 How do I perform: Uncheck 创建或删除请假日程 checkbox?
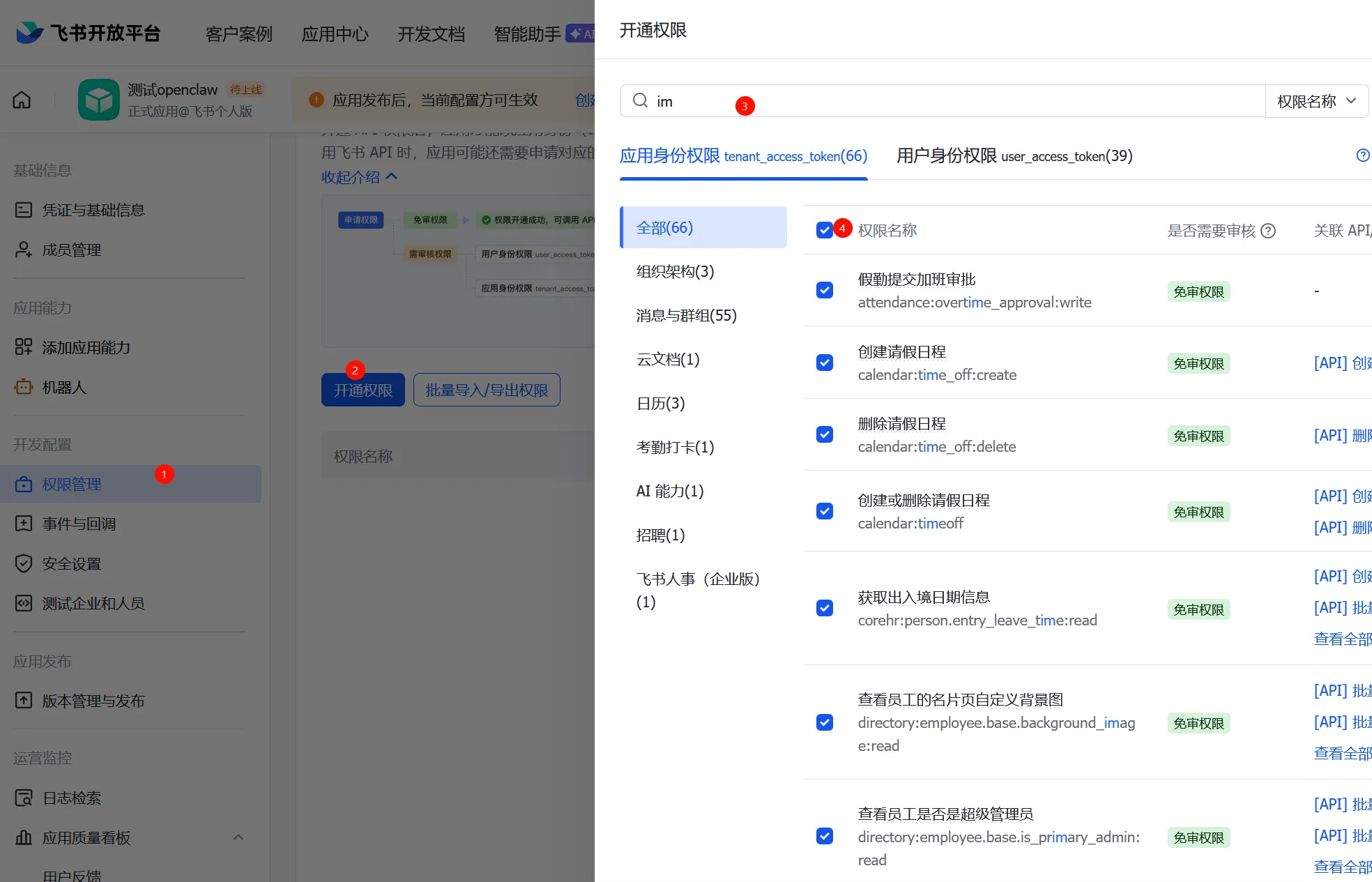coord(825,511)
